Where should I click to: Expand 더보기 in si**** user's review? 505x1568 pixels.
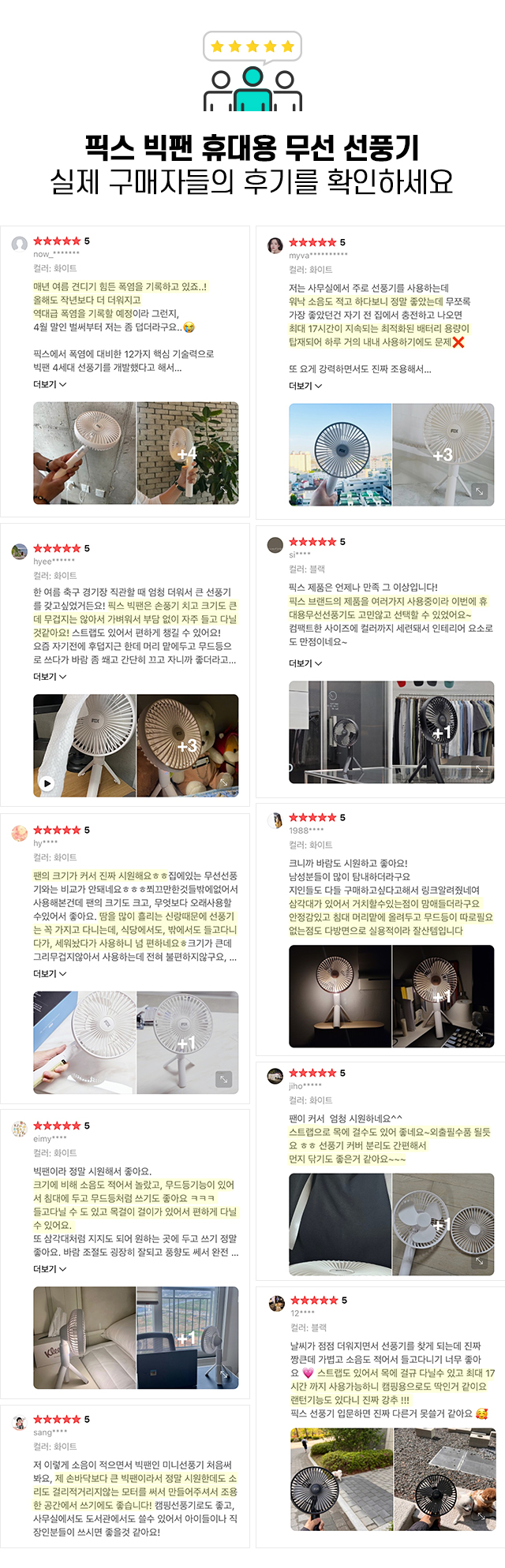(305, 663)
